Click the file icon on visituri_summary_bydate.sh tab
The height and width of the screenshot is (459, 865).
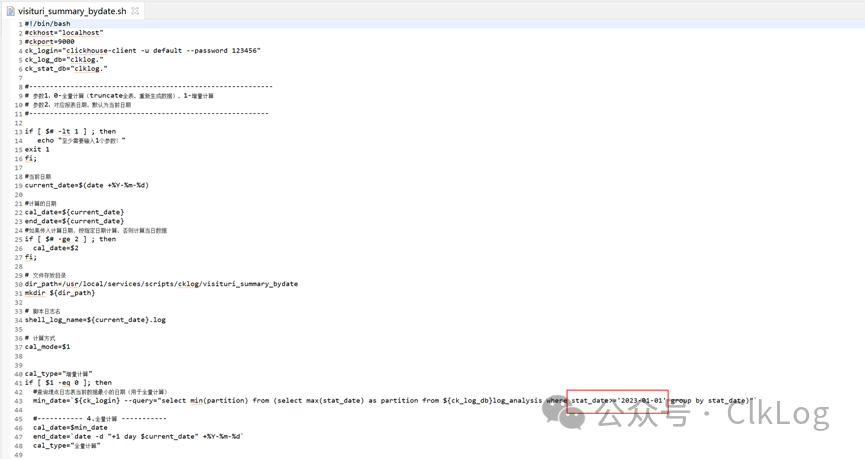pyautogui.click(x=10, y=10)
